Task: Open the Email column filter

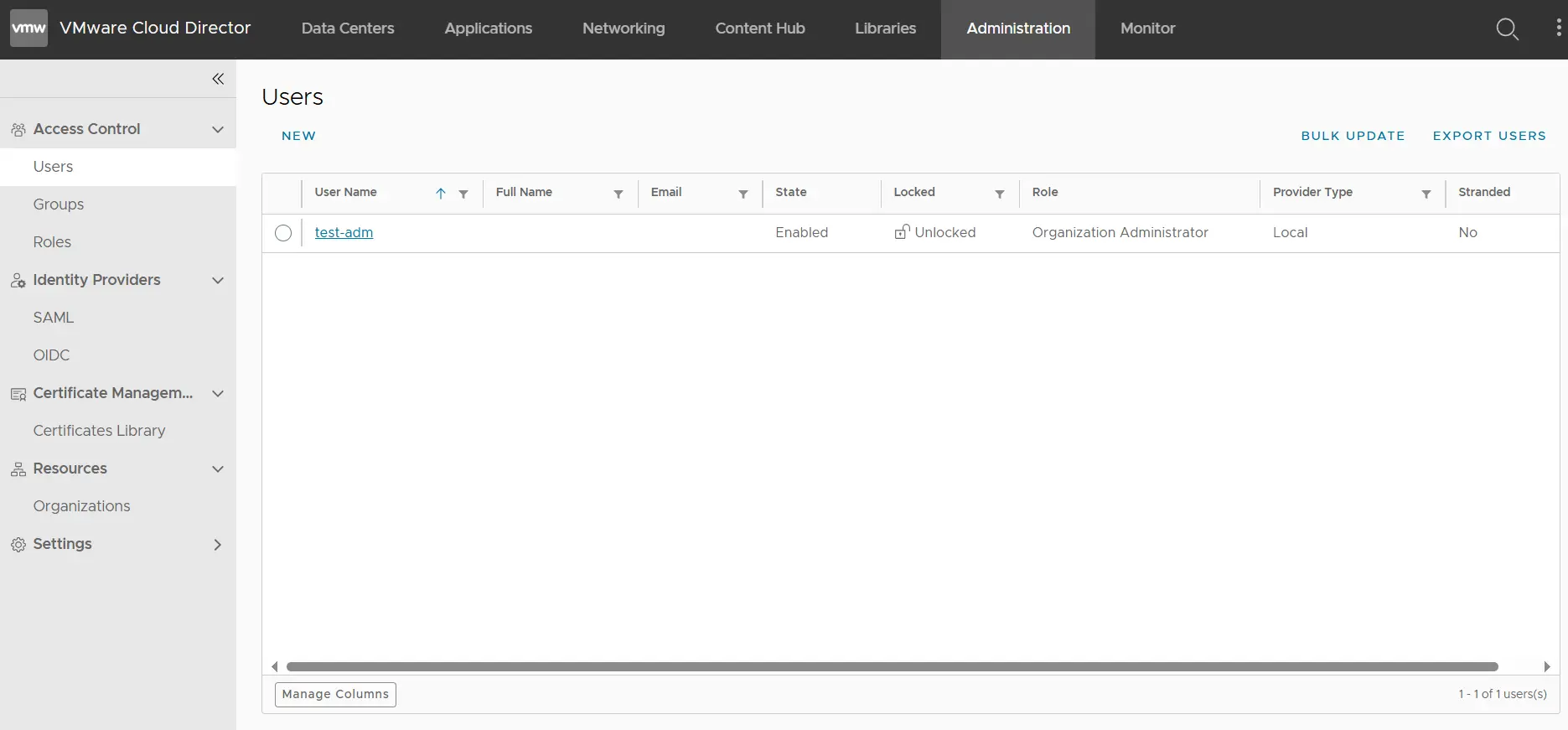Action: coord(743,194)
